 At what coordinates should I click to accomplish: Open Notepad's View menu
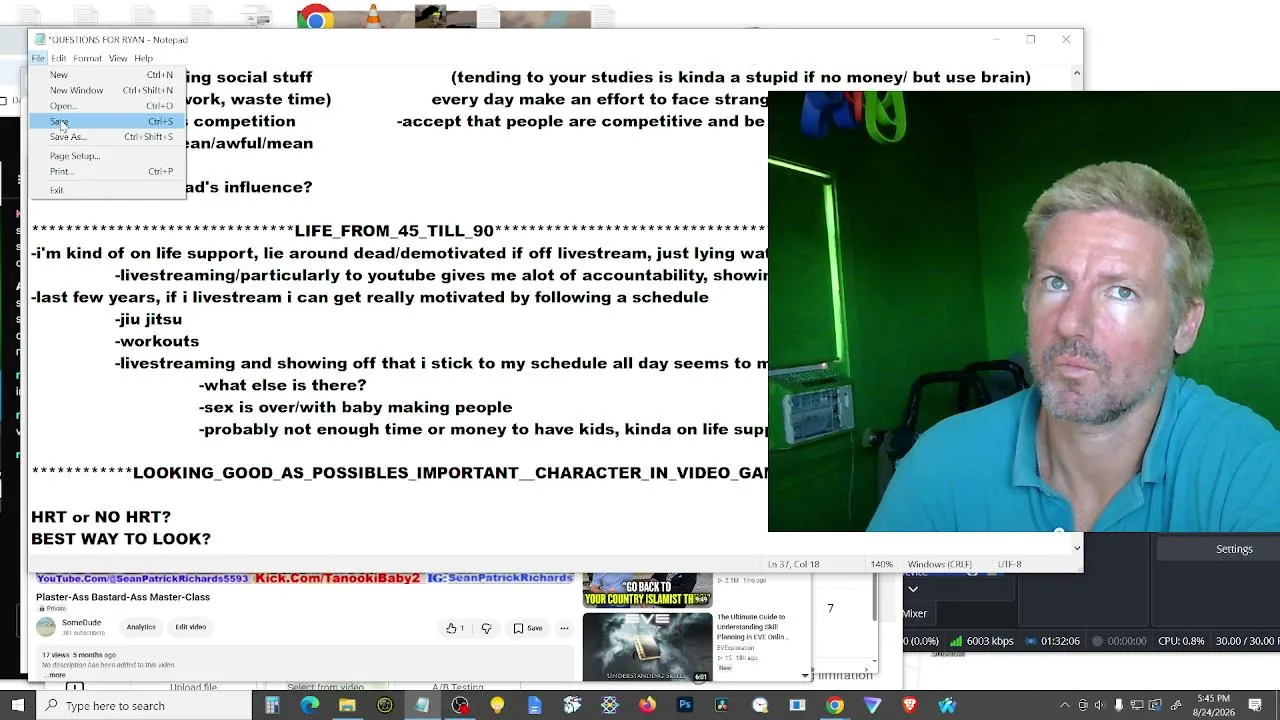pos(118,58)
